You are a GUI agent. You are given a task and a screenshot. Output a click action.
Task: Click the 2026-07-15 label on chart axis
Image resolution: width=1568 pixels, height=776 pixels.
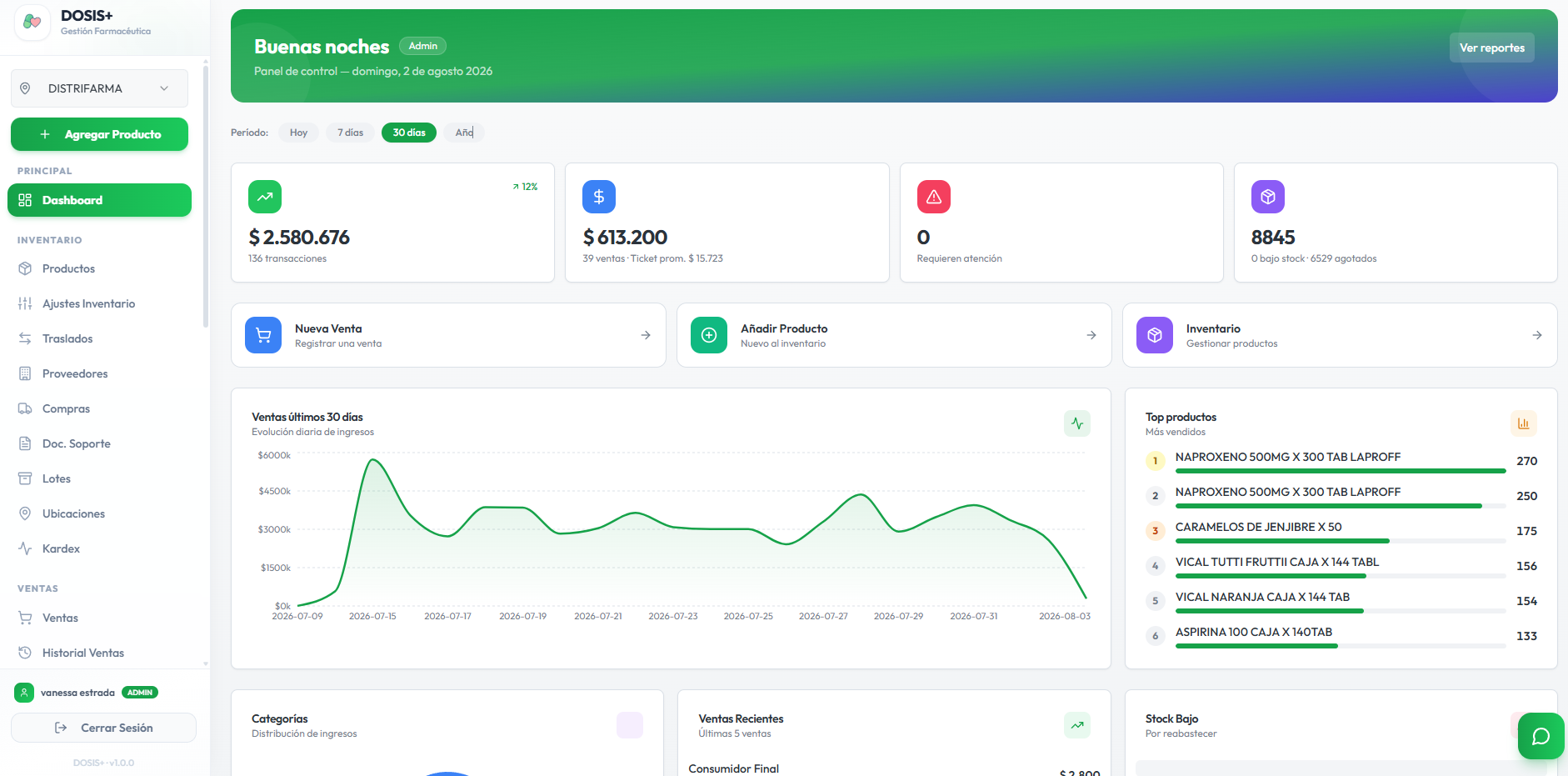point(372,616)
